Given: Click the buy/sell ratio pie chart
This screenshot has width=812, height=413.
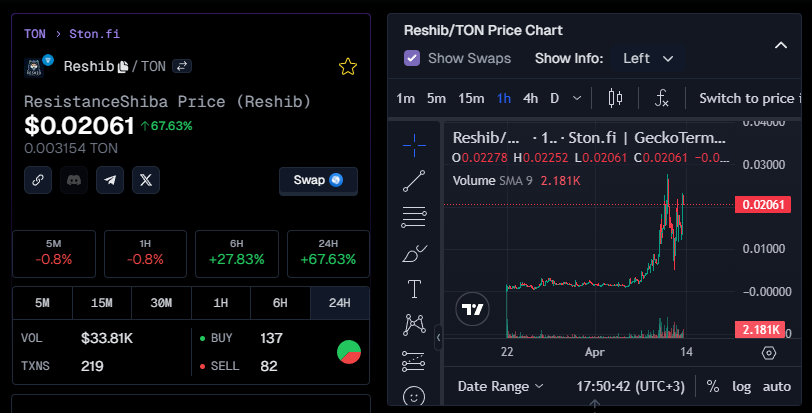Looking at the screenshot, I should pos(349,352).
